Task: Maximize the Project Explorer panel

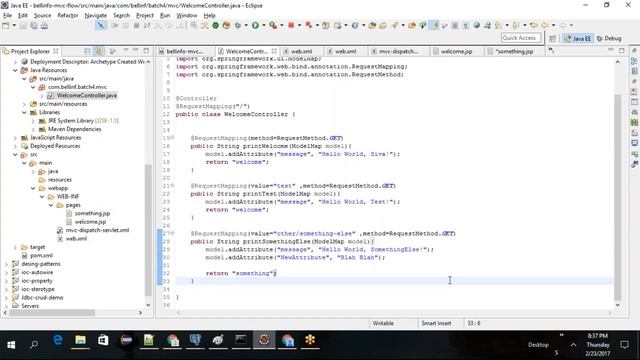Action: (146, 51)
